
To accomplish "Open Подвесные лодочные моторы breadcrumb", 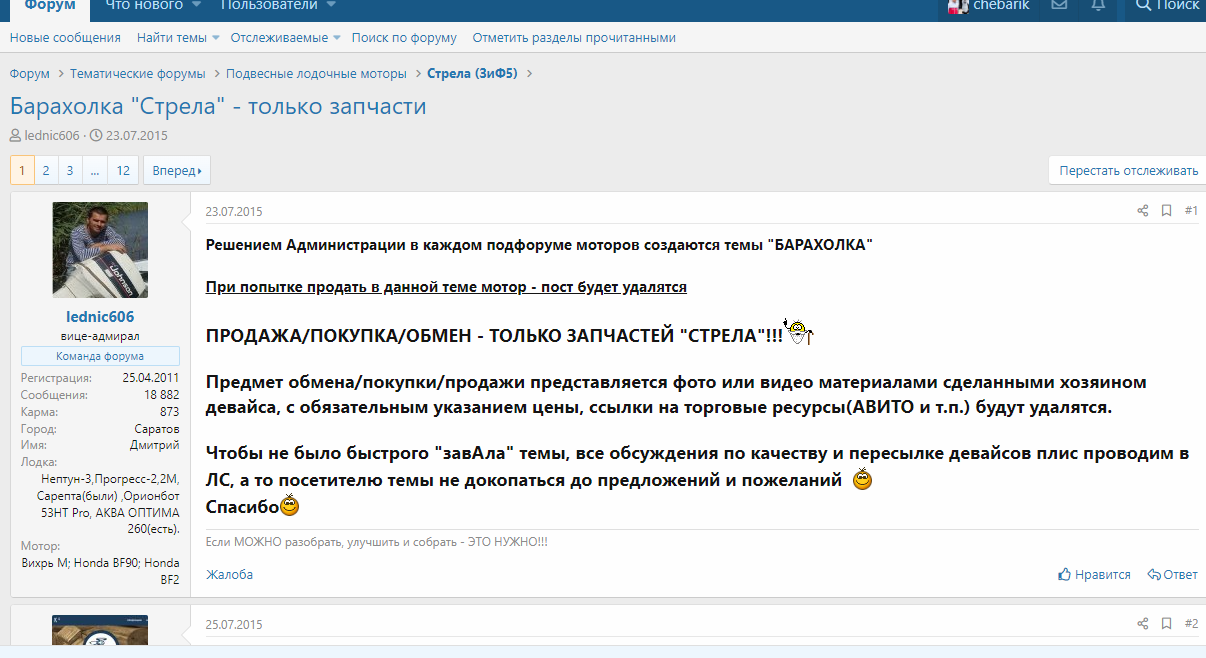I will pos(316,74).
